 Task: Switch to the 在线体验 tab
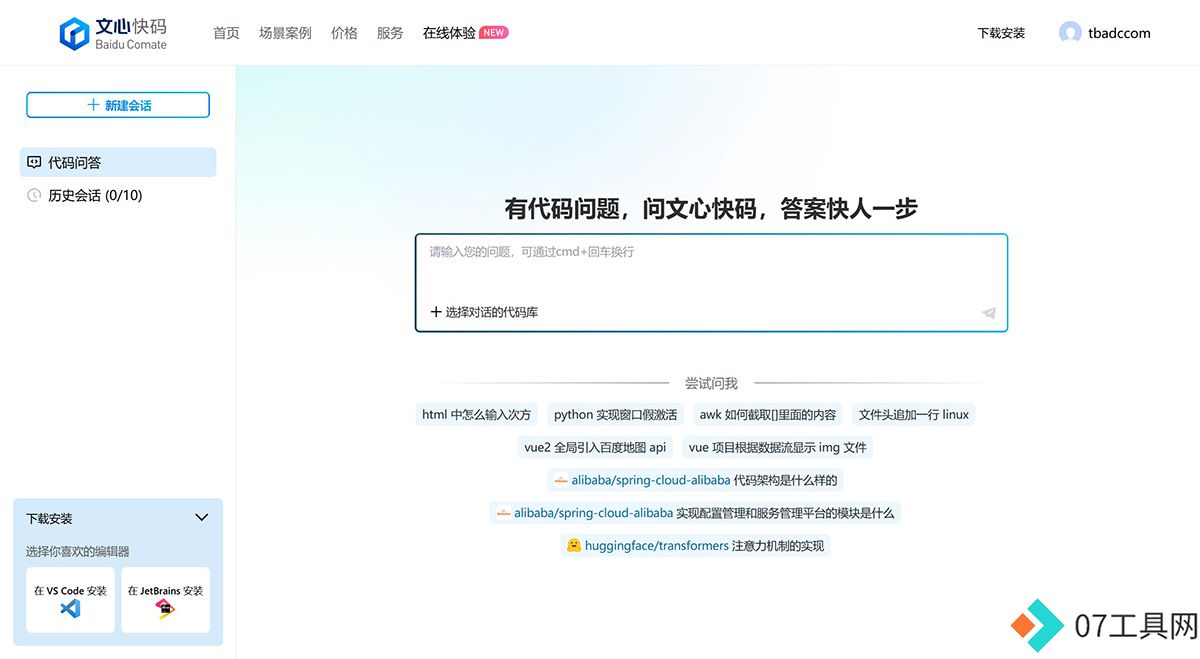click(x=449, y=33)
